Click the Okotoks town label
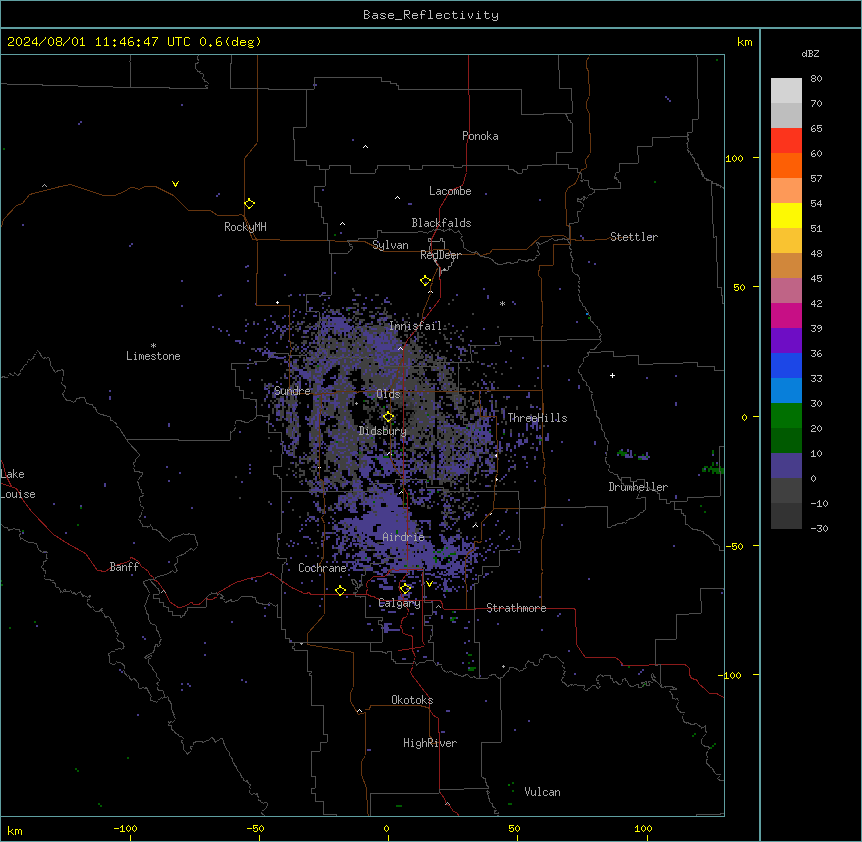The width and height of the screenshot is (862, 842). click(x=412, y=700)
